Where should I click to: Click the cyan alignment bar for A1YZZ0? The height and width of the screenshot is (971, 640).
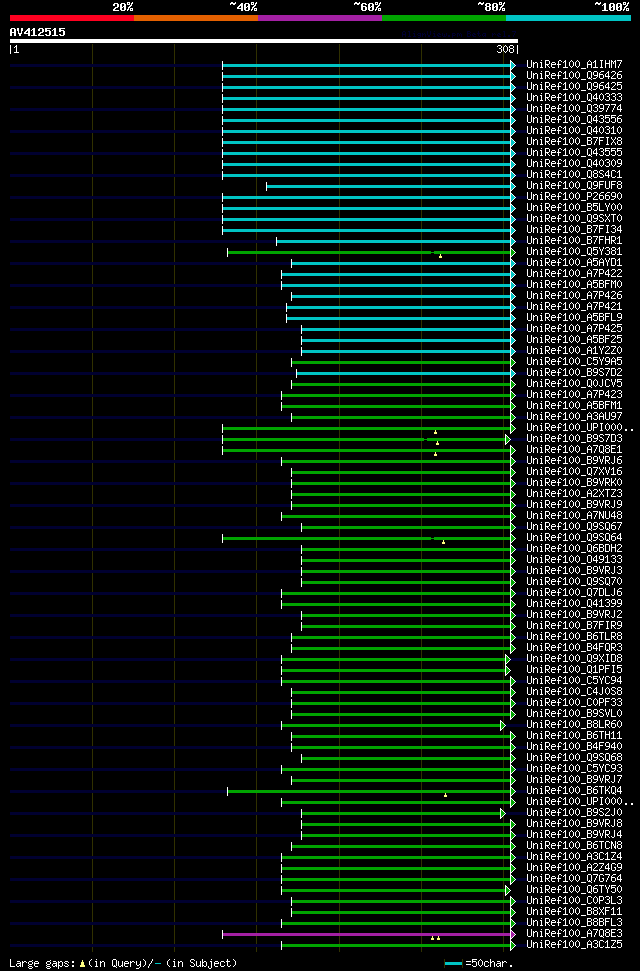pos(406,352)
